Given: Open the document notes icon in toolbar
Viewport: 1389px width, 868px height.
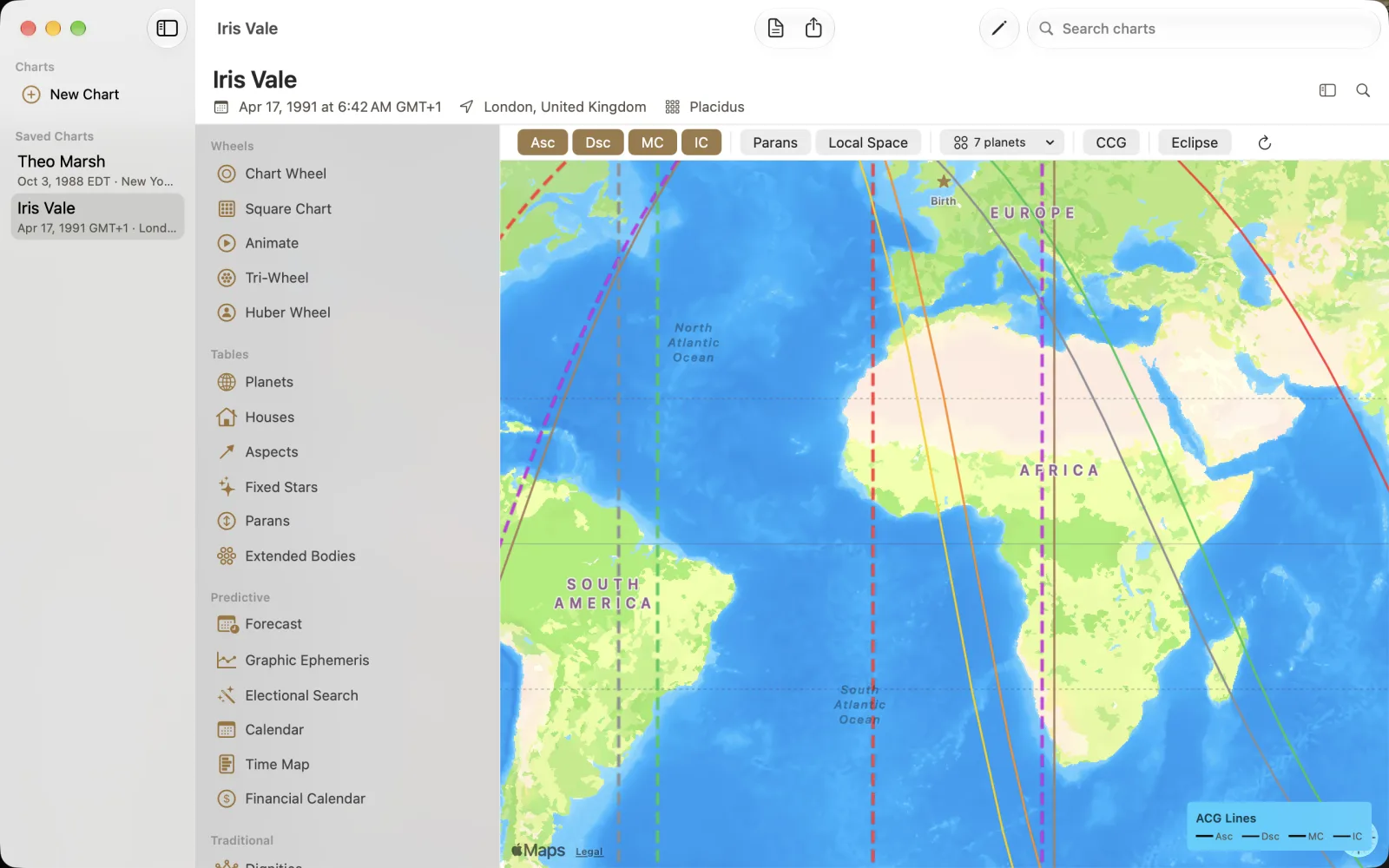Looking at the screenshot, I should pyautogui.click(x=775, y=29).
